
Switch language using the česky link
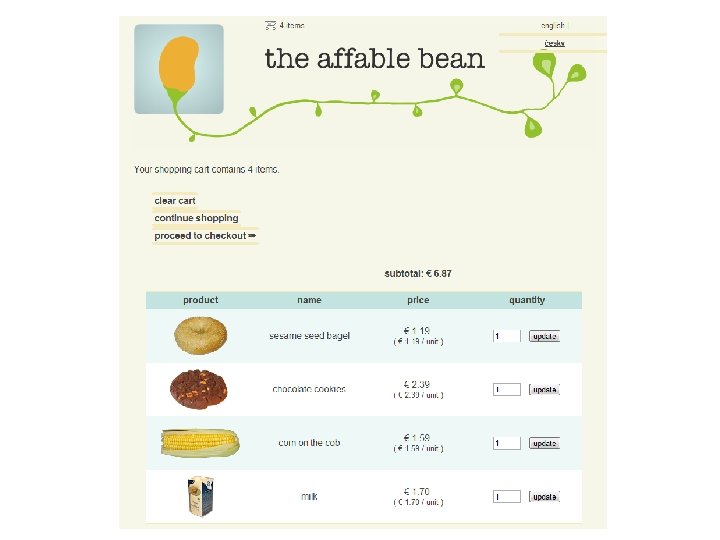[x=554, y=43]
